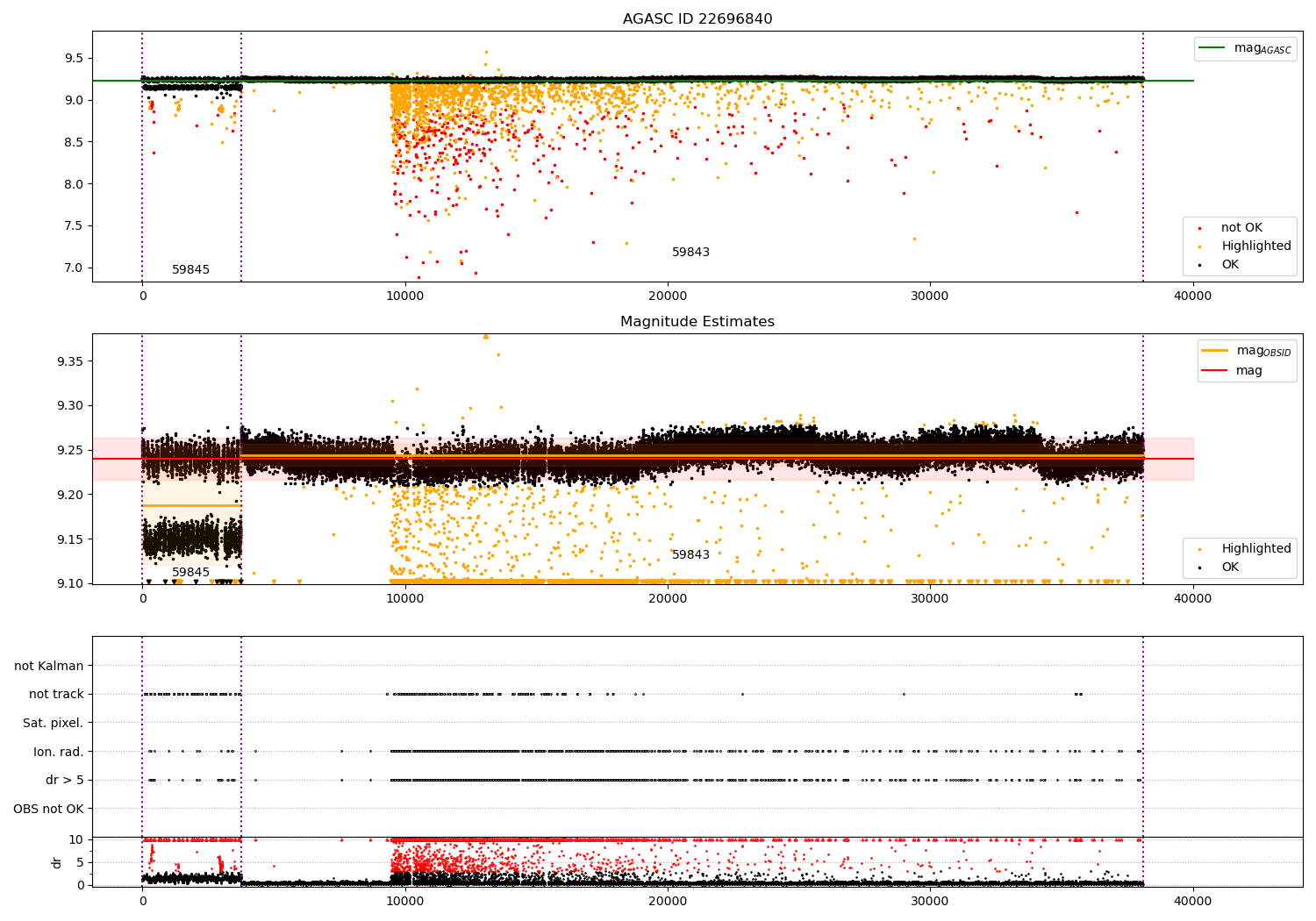Screen dimensions: 1316x921
Task: Click the 59843 obsid label in top plot
Action: click(690, 253)
